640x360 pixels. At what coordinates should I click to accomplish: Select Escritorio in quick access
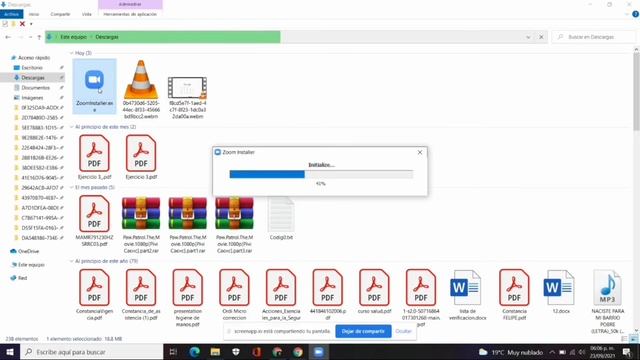(32, 68)
